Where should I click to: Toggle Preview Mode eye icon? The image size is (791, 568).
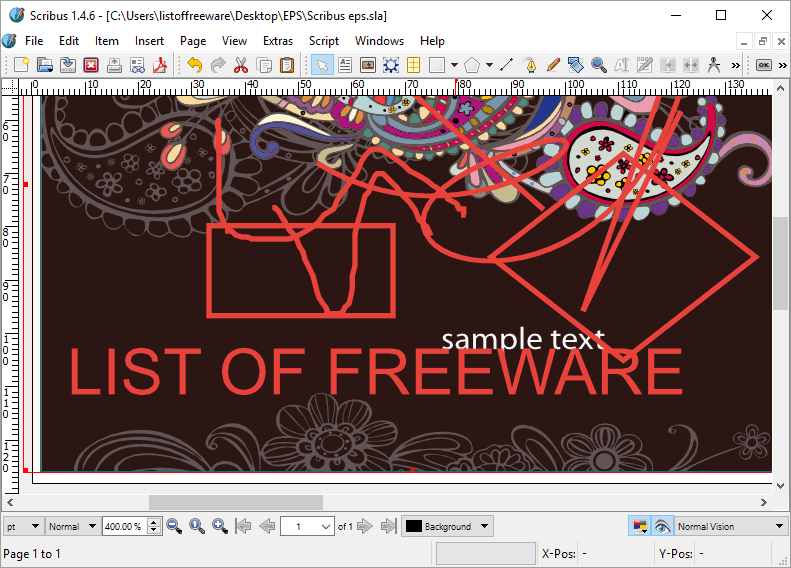tap(662, 526)
